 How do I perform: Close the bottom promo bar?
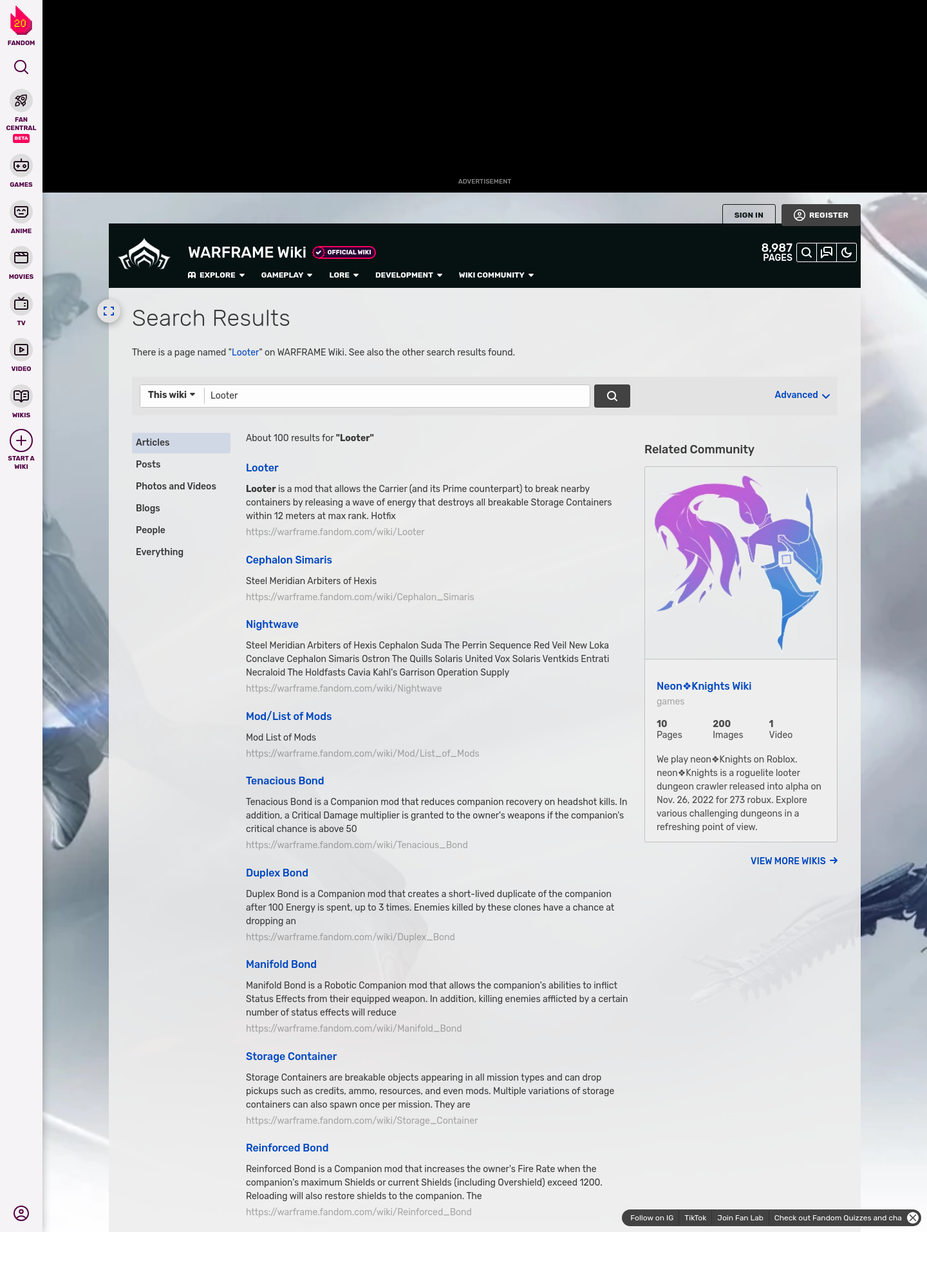(x=913, y=1218)
